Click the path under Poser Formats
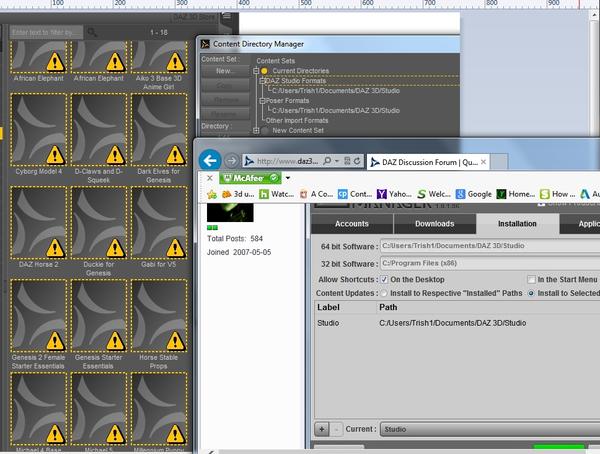 click(x=336, y=111)
